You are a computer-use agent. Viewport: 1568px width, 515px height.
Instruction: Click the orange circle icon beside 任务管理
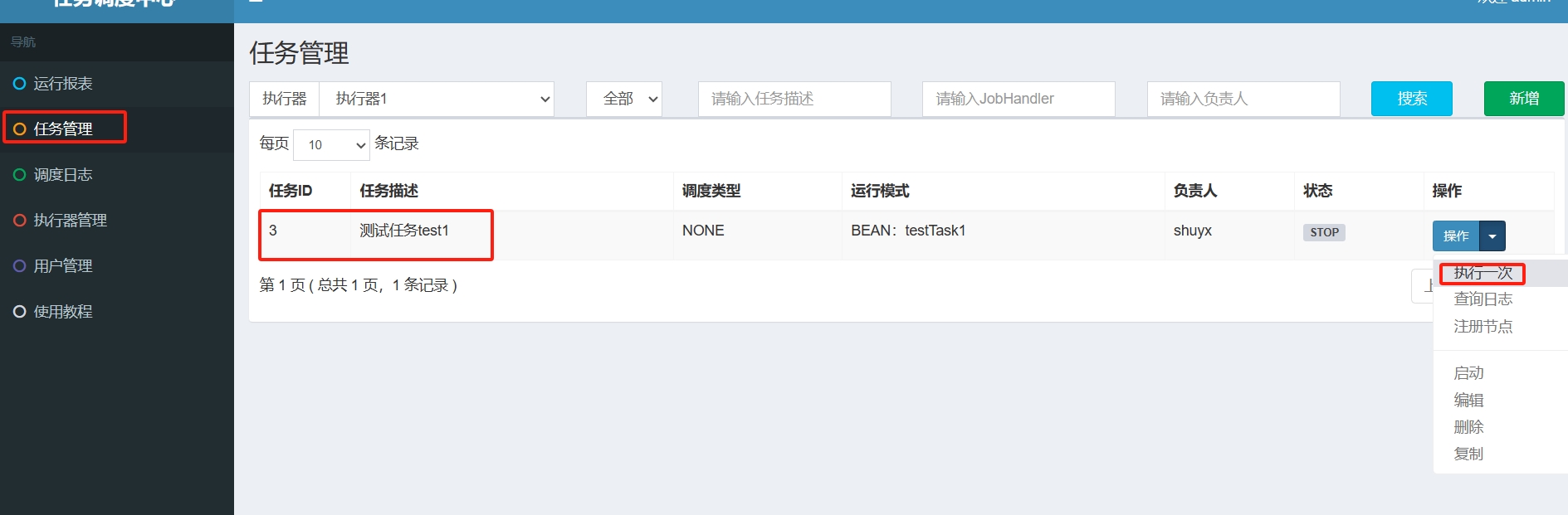point(20,129)
